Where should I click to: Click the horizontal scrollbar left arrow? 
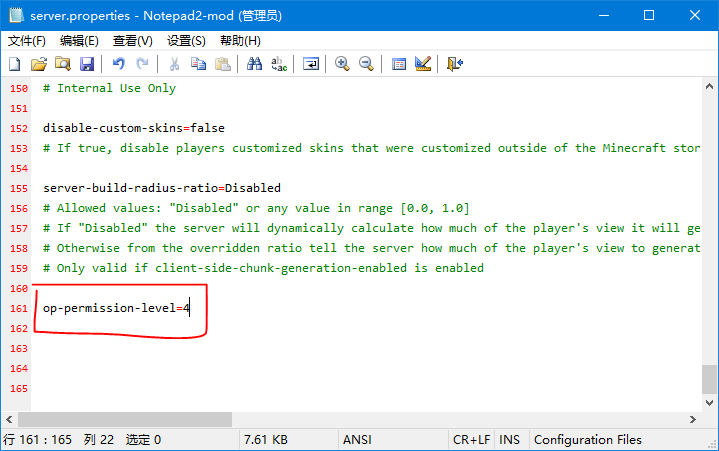9,419
